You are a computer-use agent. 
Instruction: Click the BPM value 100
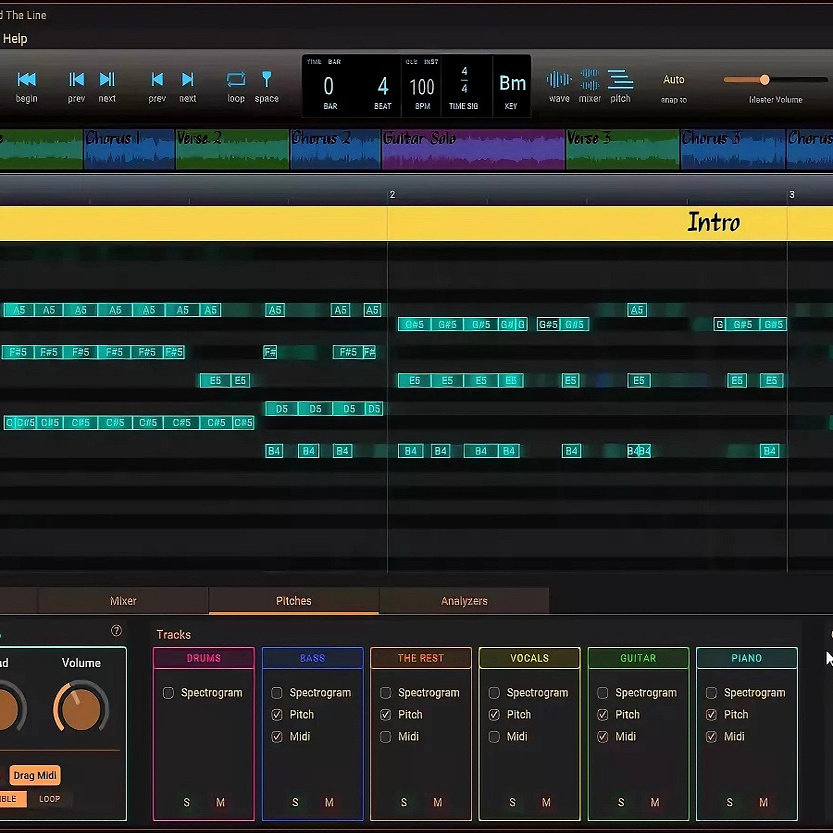pos(422,87)
